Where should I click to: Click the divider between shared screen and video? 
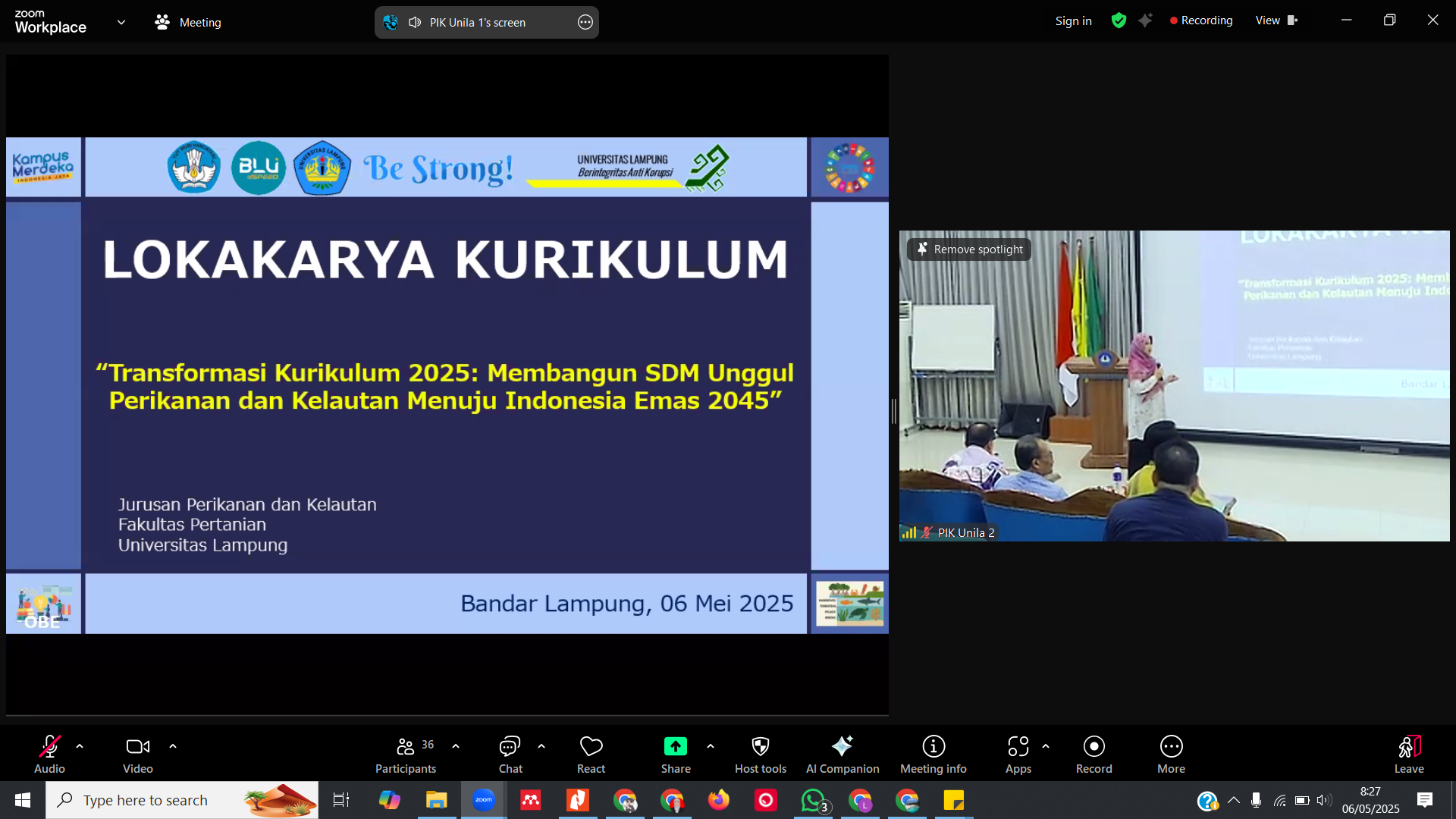coord(893,411)
